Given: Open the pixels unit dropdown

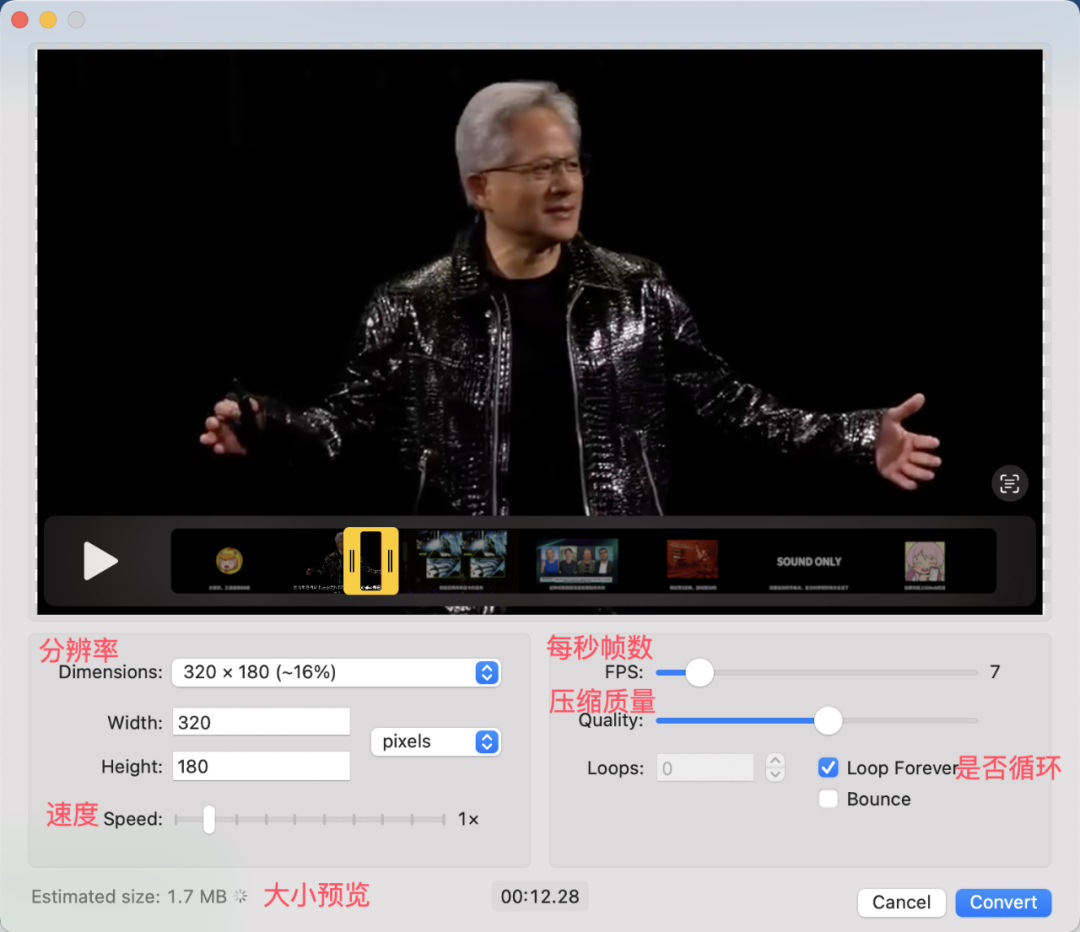Looking at the screenshot, I should click(435, 742).
